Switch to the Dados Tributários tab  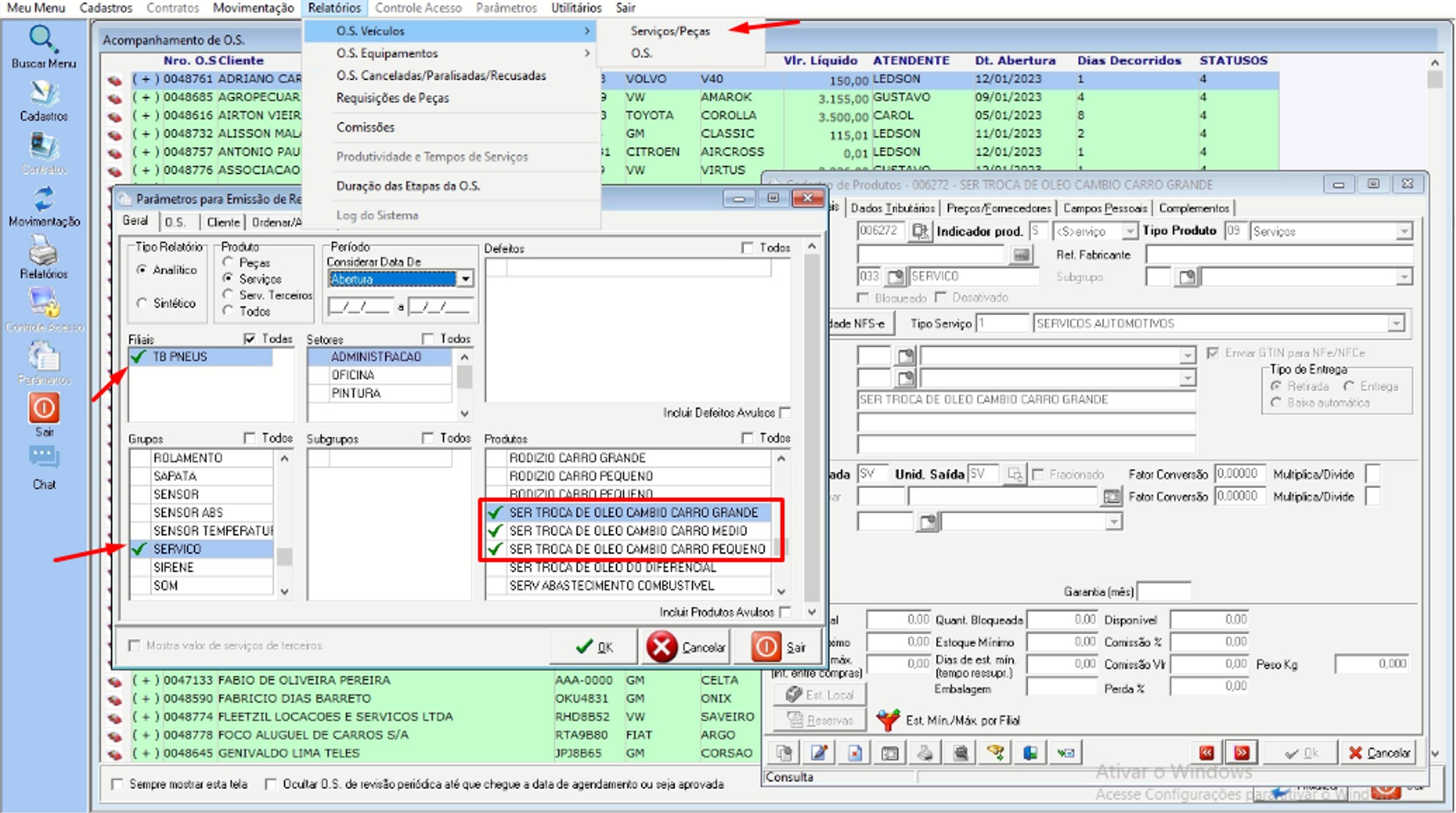point(892,208)
